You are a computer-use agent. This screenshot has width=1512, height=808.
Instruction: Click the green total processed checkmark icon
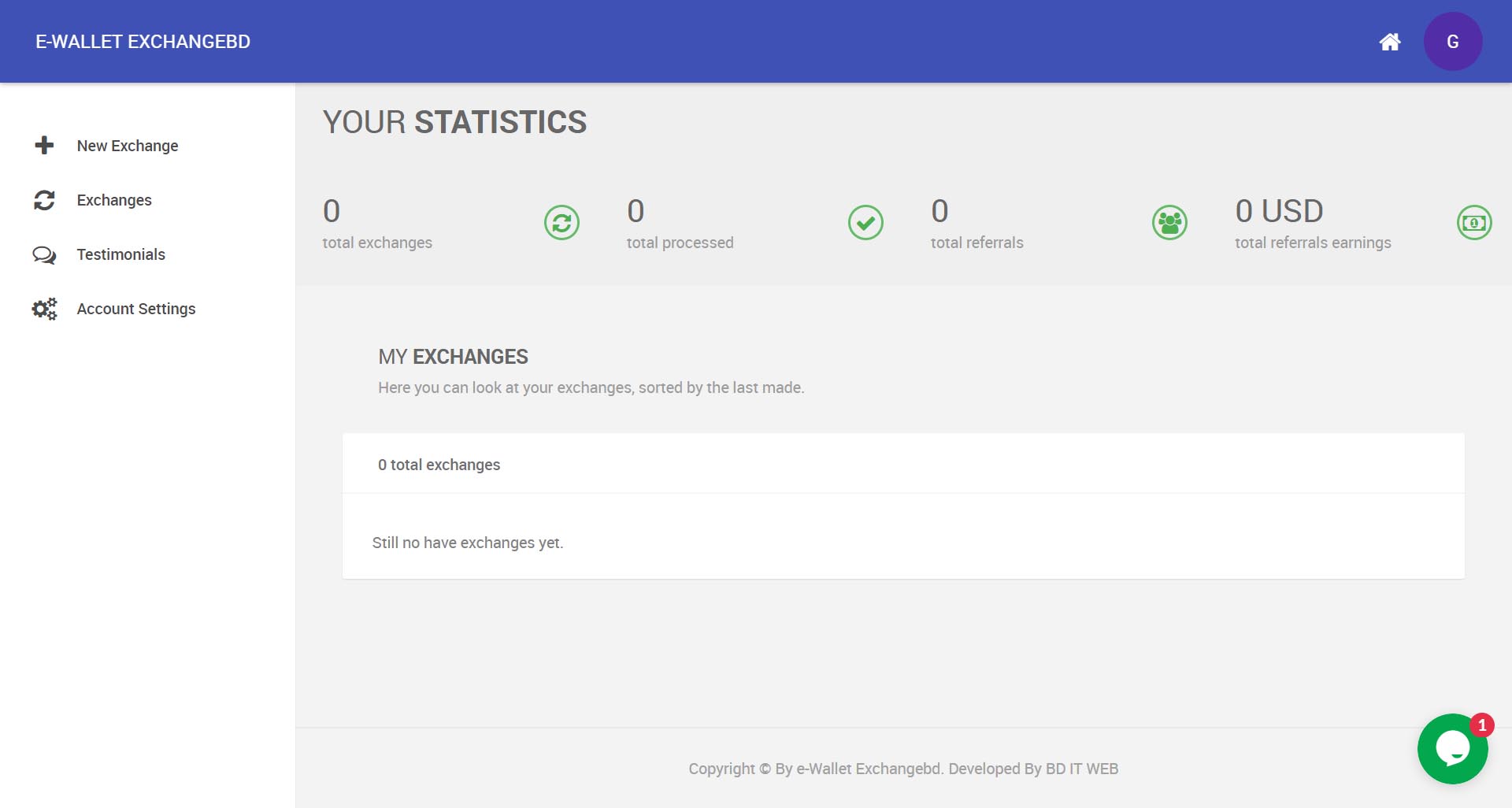pyautogui.click(x=865, y=223)
